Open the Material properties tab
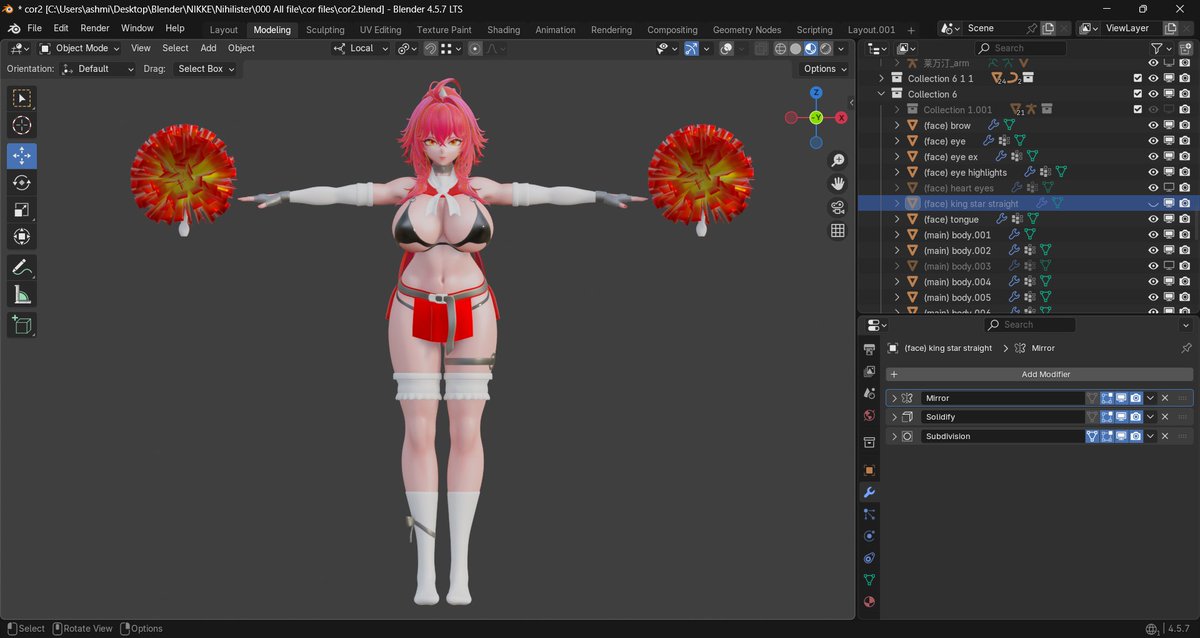 pos(869,602)
